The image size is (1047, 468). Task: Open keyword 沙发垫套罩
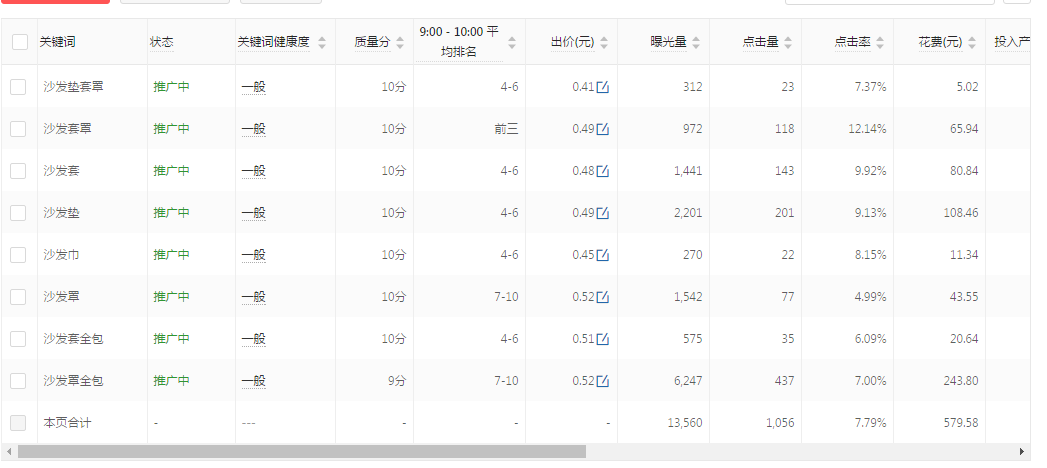[x=73, y=87]
